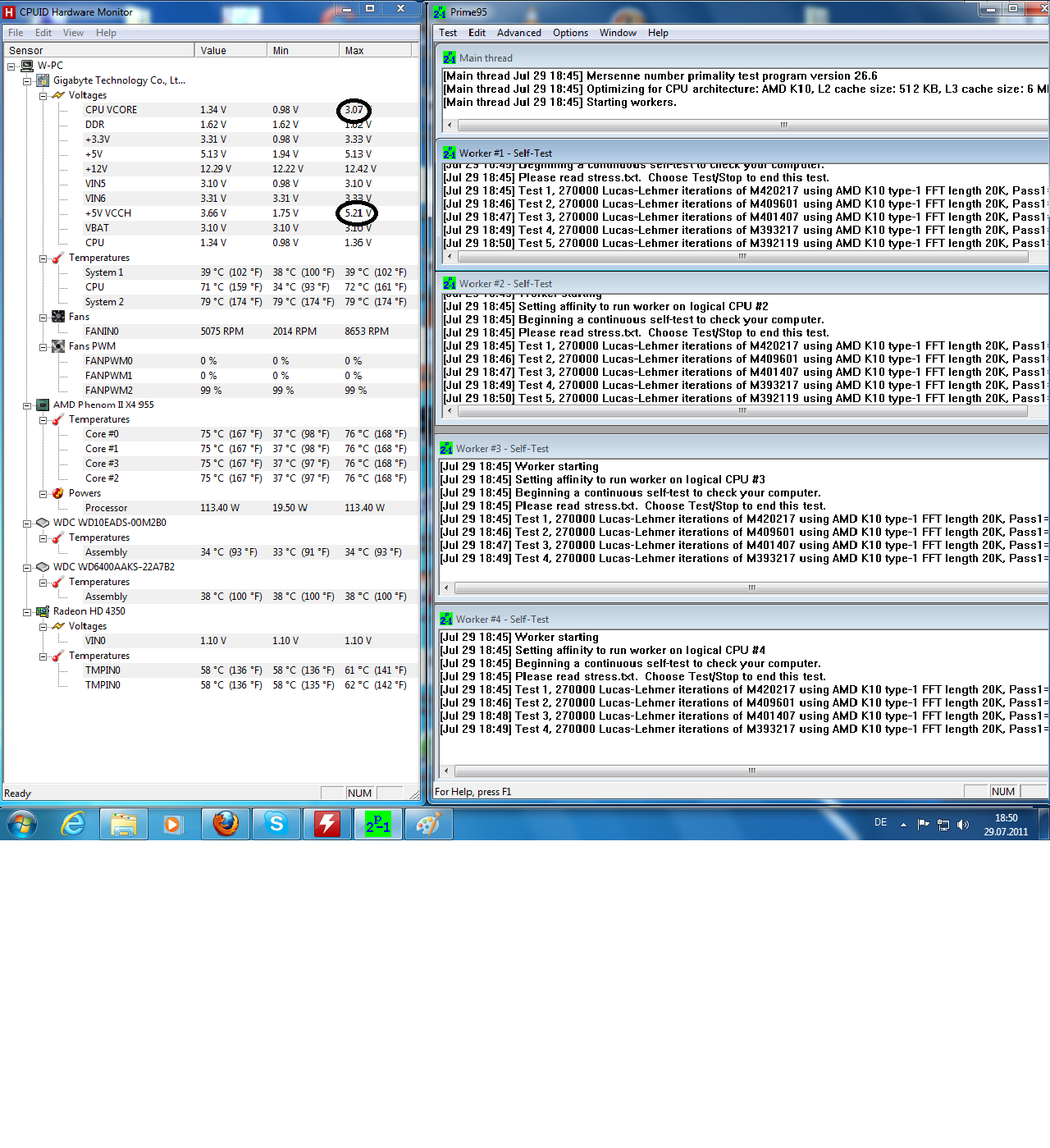This screenshot has height=1148, width=1050.
Task: Click Worker #4 horizontal scrollbar
Action: (750, 771)
